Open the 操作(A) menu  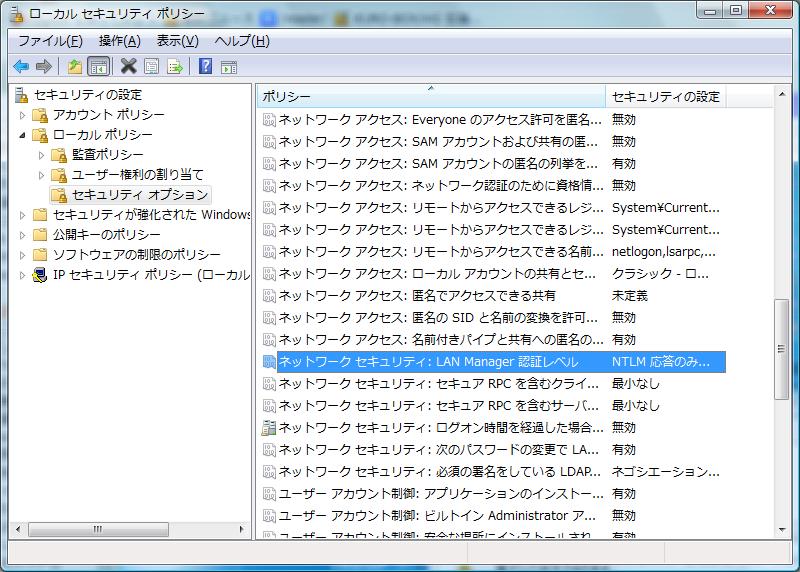click(x=119, y=41)
